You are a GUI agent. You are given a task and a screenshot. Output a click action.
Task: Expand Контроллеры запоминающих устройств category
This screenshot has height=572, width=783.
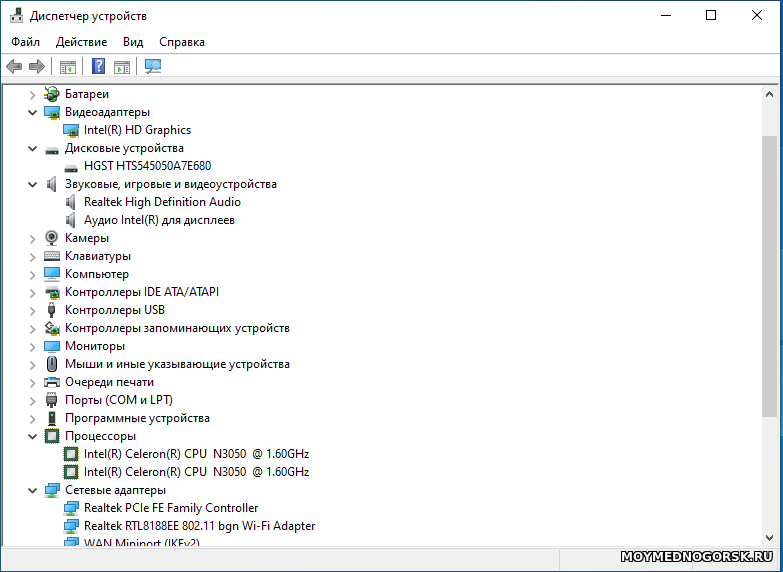pyautogui.click(x=32, y=328)
